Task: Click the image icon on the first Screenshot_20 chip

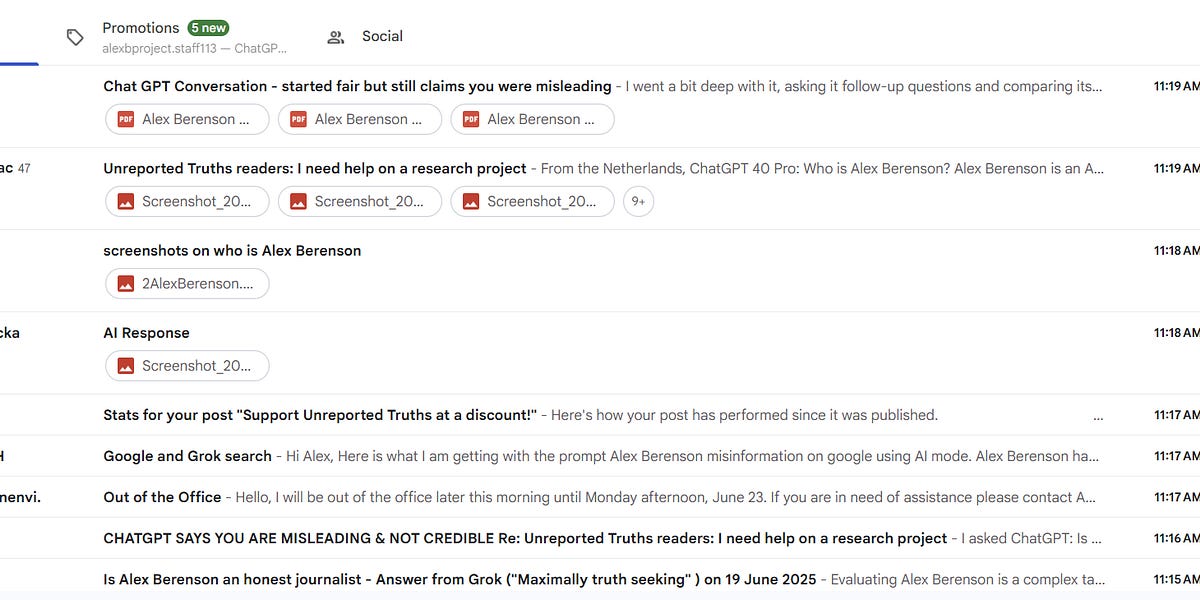Action: 124,201
